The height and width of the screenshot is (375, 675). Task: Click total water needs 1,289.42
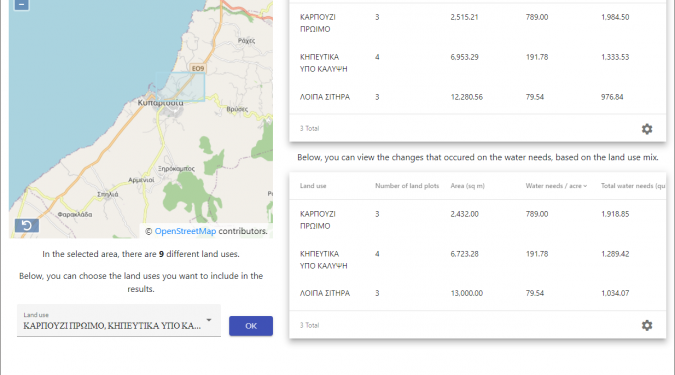pos(615,254)
